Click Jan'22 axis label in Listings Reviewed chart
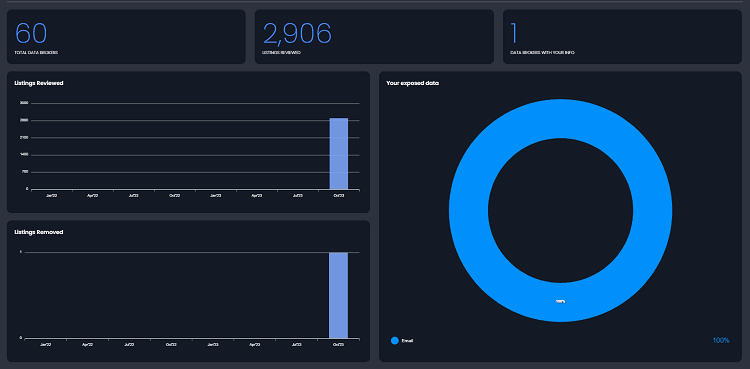 point(52,196)
